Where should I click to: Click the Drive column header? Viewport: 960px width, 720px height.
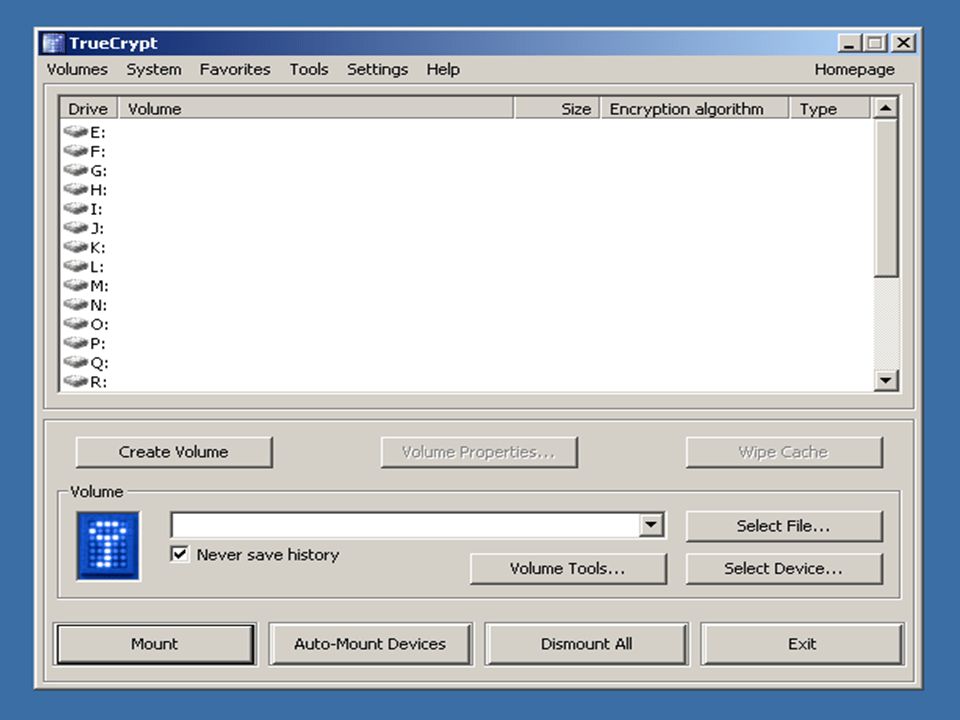pos(88,108)
